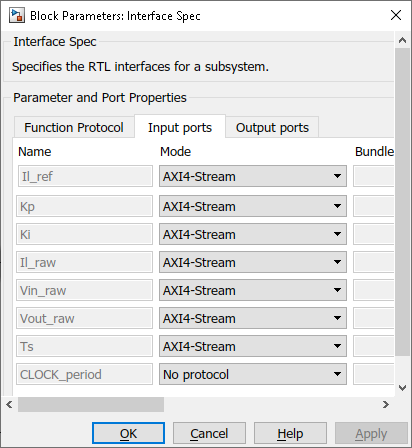Click the vertical scrollbar down arrow
Screen dimensions: 412x448
[402, 388]
